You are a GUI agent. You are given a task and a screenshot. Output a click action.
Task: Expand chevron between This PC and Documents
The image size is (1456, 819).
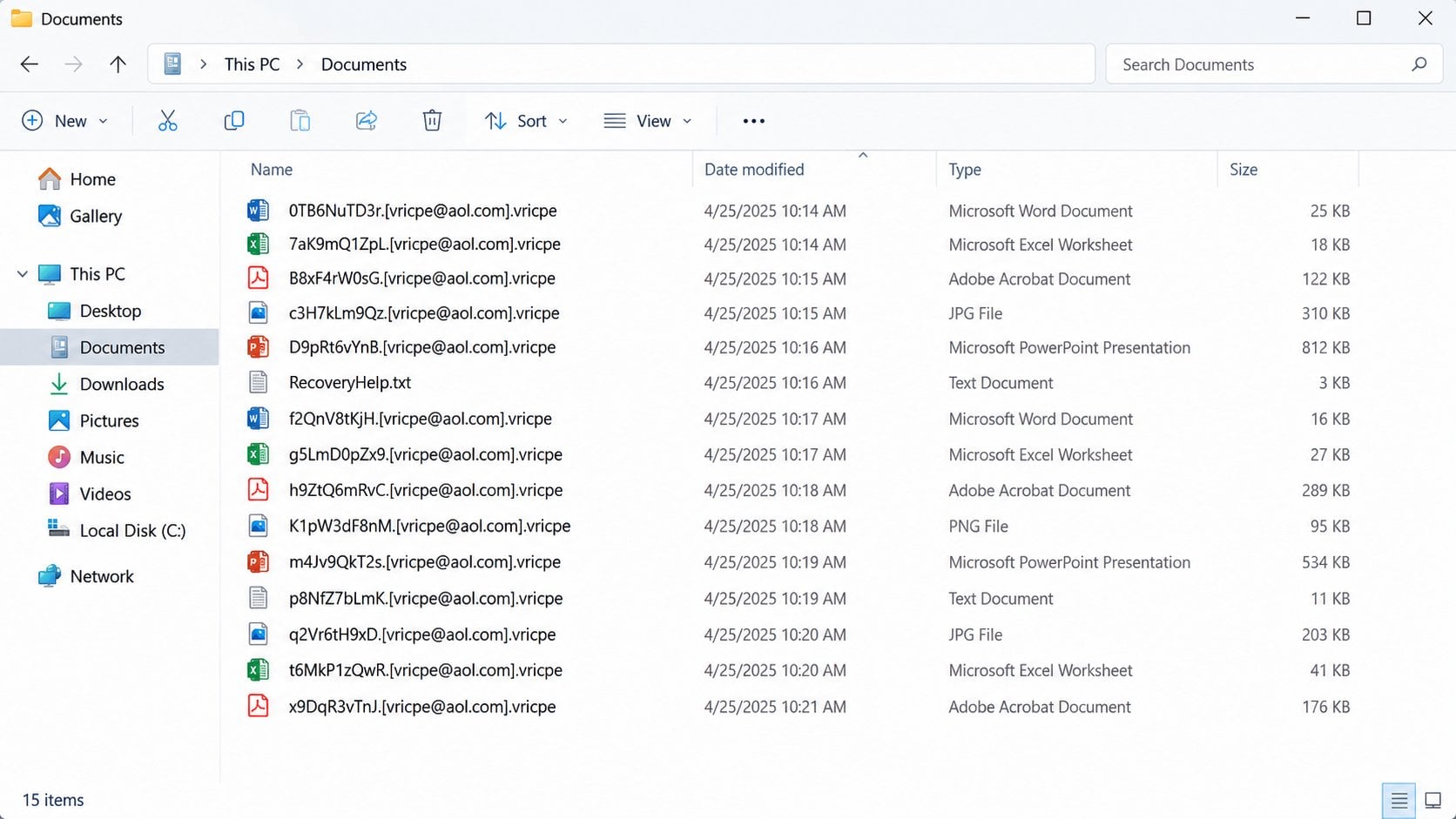(x=300, y=64)
